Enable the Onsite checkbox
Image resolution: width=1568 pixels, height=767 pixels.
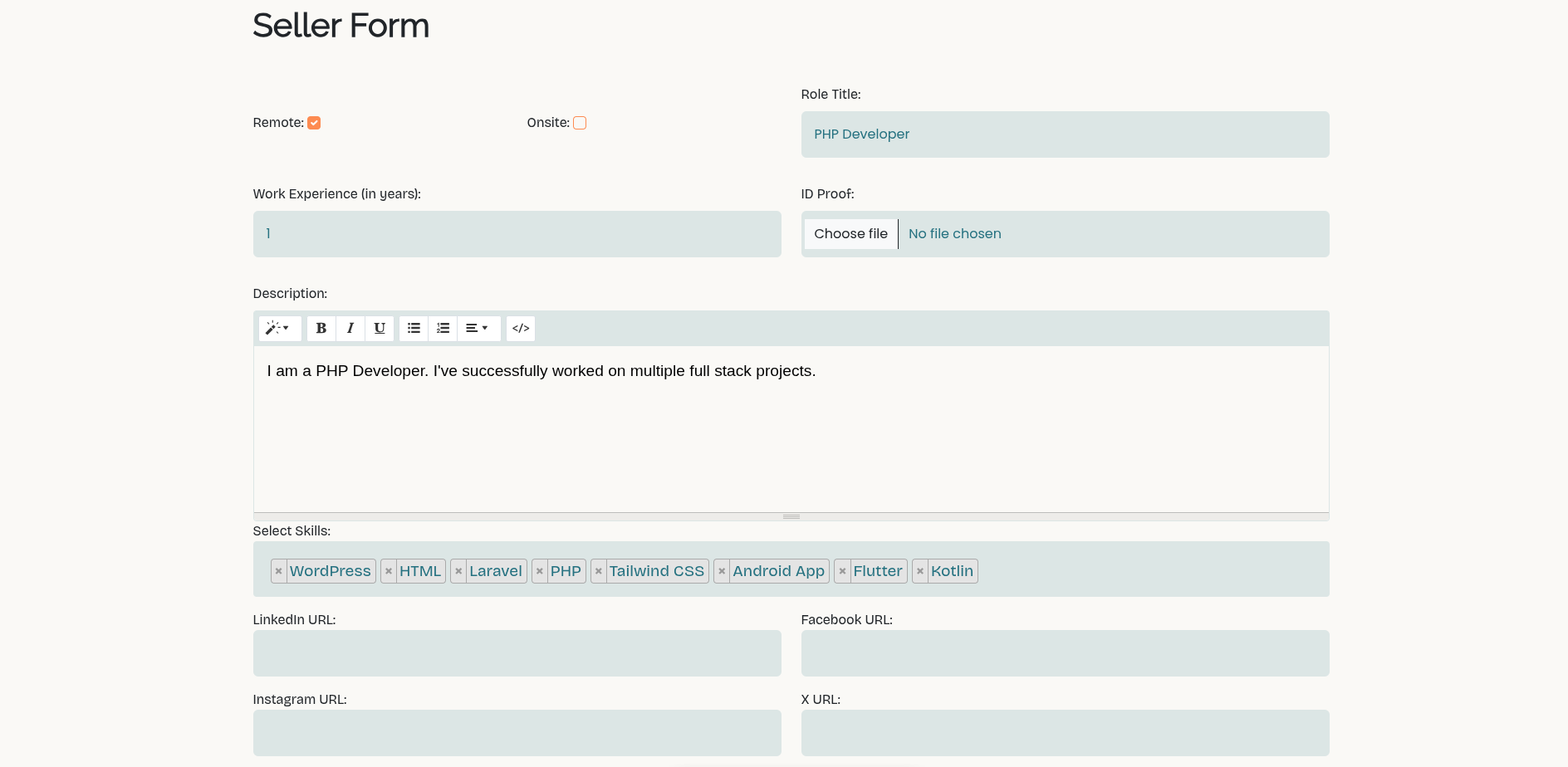pos(580,123)
